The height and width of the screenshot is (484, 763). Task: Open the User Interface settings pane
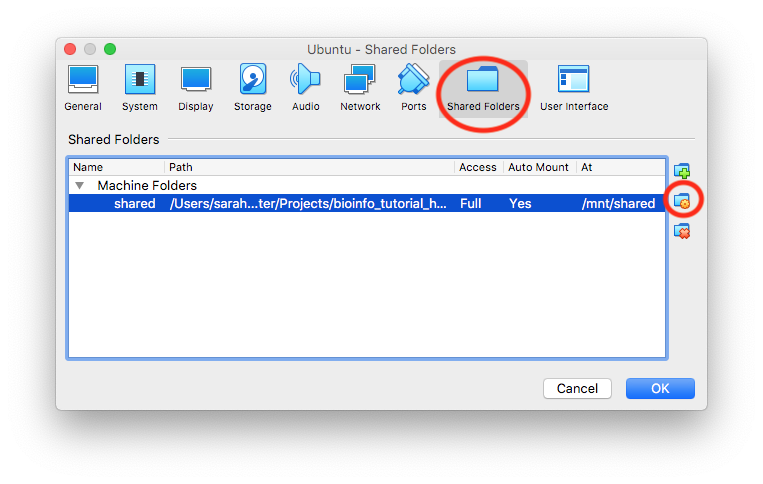click(574, 88)
